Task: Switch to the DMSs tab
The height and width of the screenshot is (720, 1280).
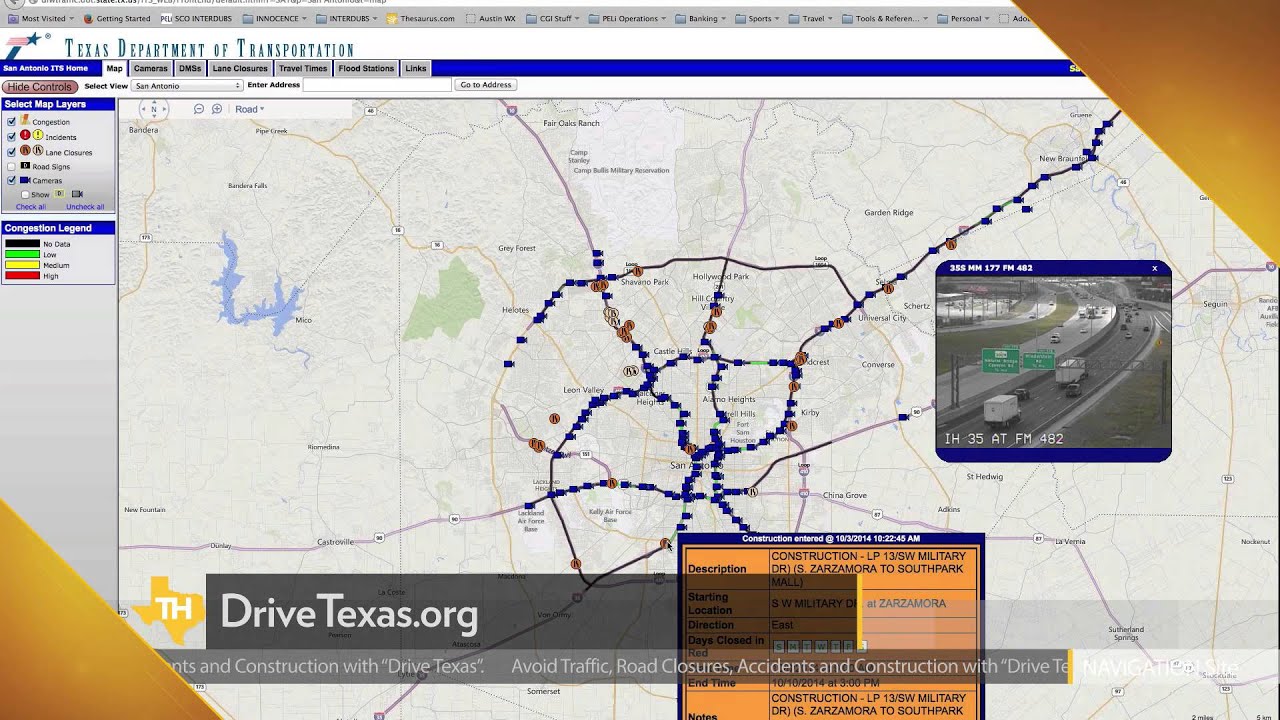Action: coord(190,68)
